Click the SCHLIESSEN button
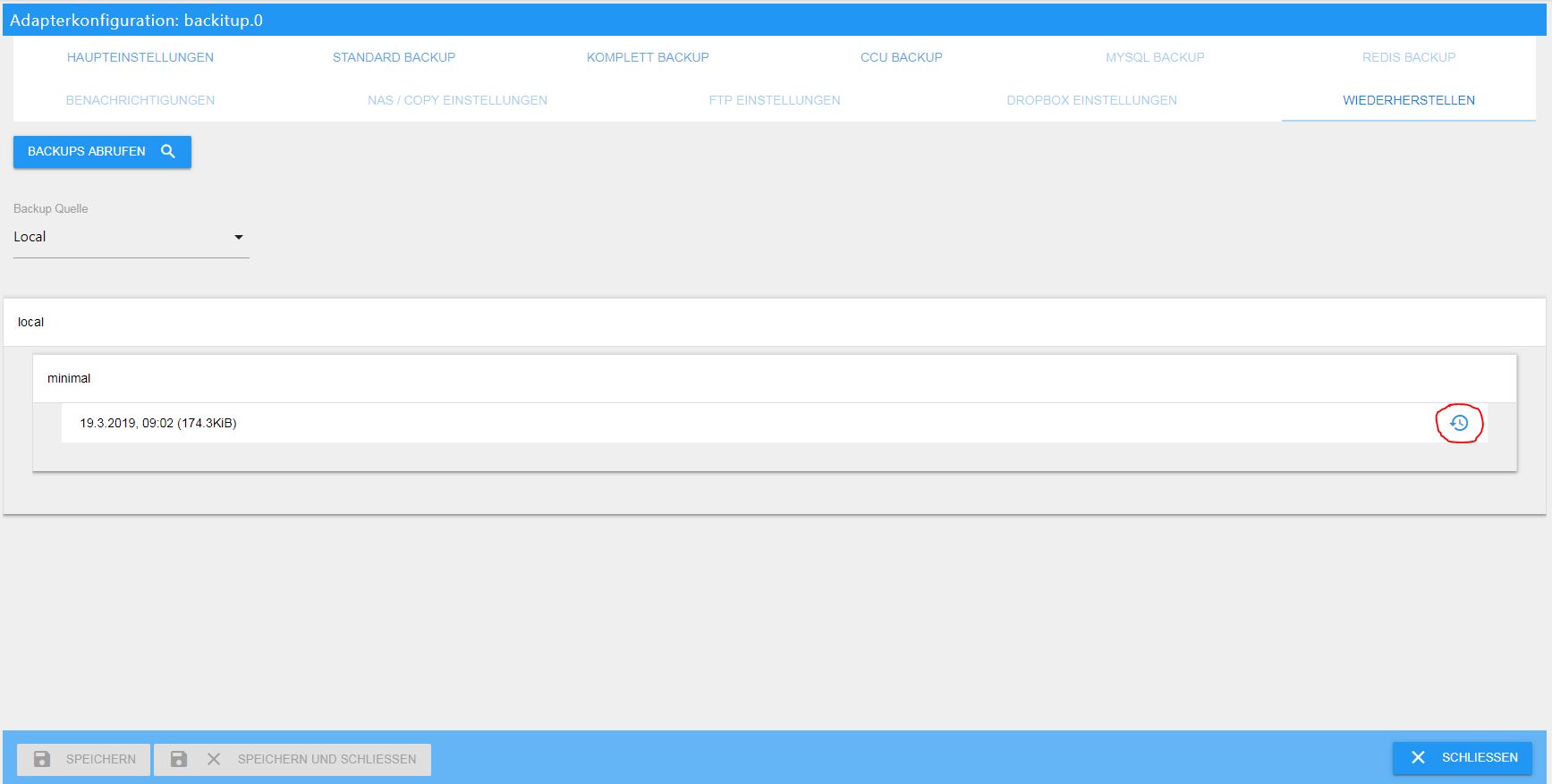Viewport: 1552px width, 784px height. [1462, 757]
